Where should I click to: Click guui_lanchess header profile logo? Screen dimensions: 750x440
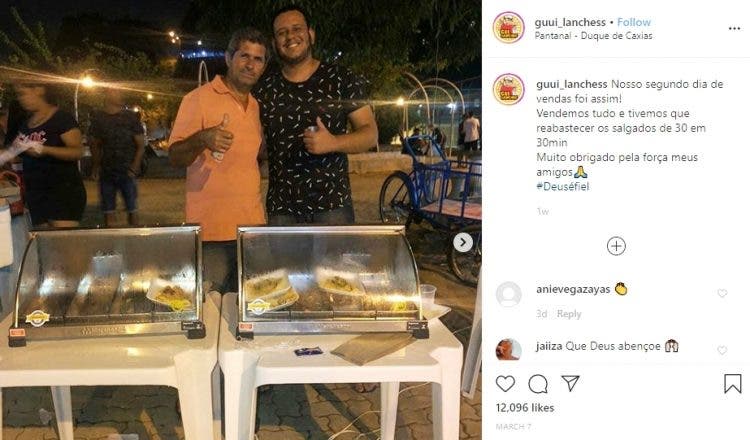pyautogui.click(x=508, y=28)
